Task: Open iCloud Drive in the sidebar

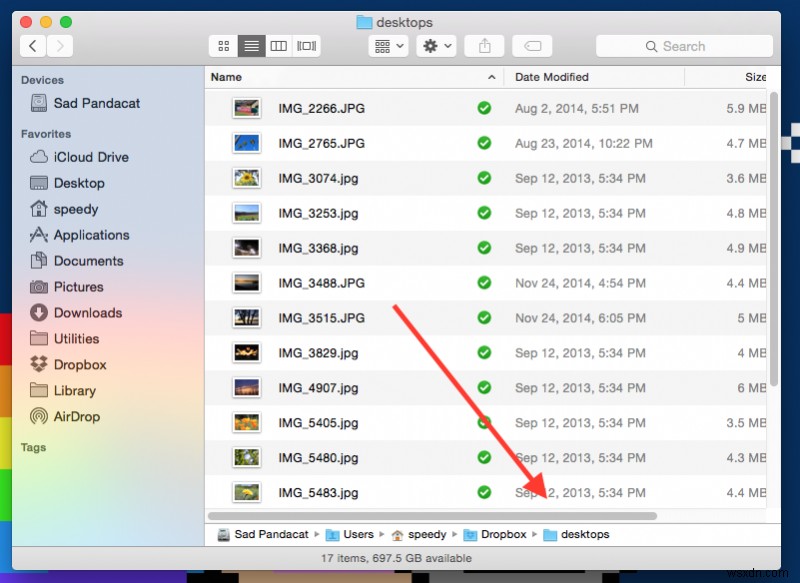Action: click(x=79, y=157)
